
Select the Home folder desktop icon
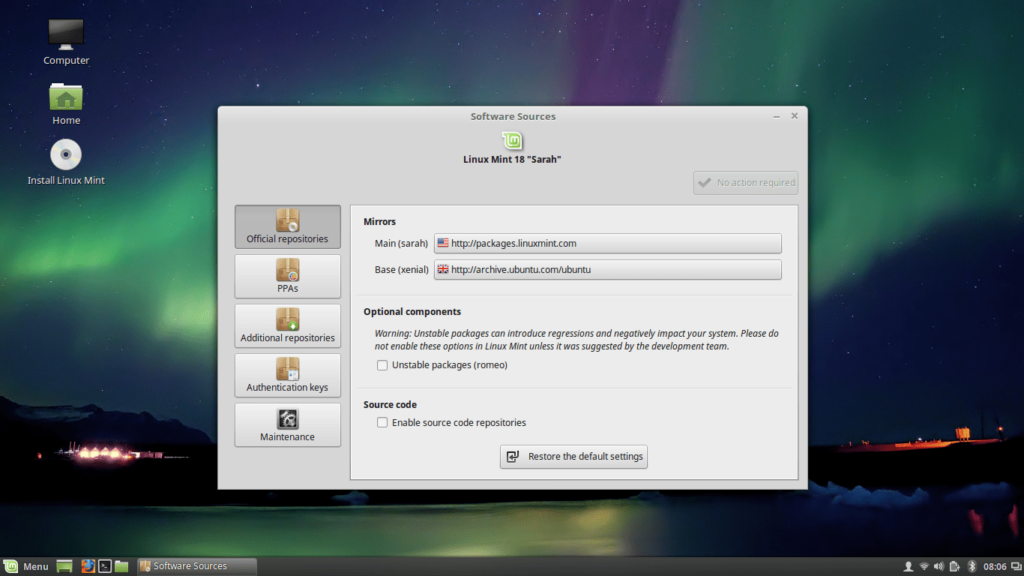[x=66, y=98]
